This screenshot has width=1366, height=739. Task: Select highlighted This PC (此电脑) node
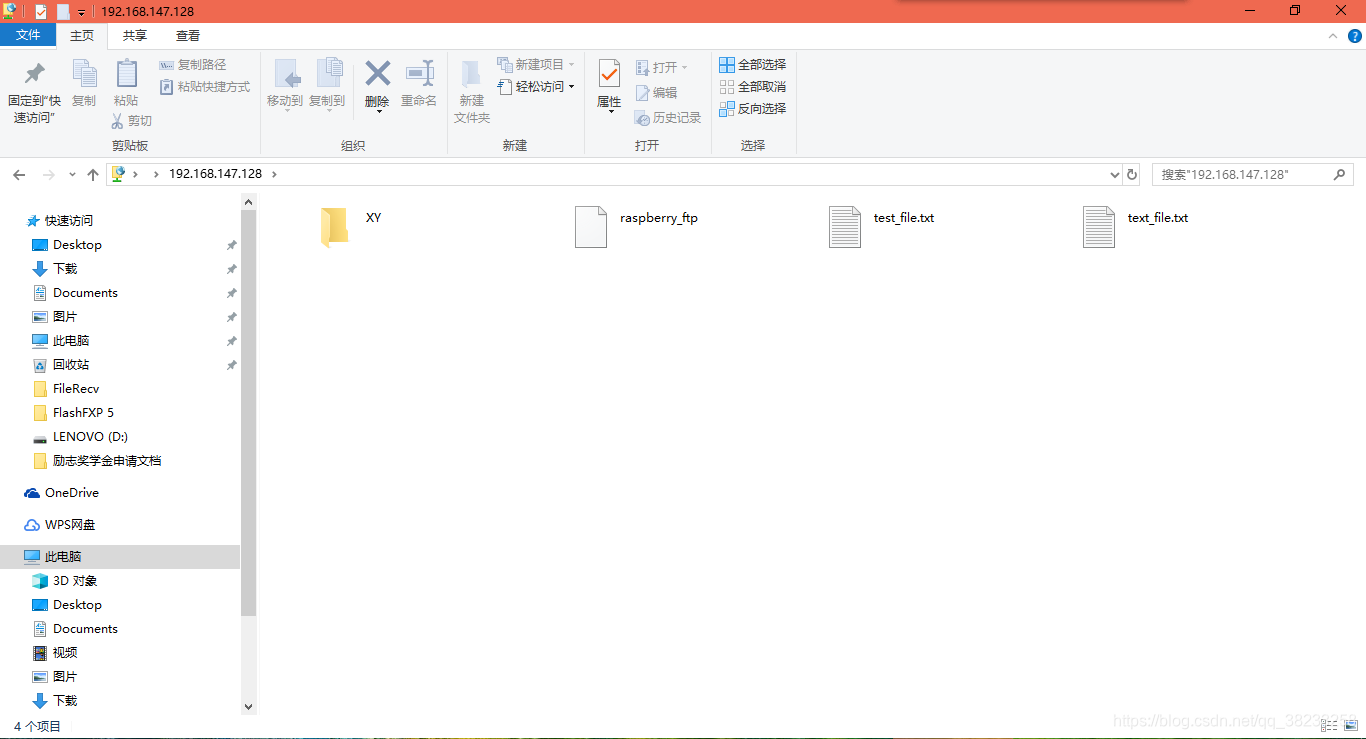point(120,557)
